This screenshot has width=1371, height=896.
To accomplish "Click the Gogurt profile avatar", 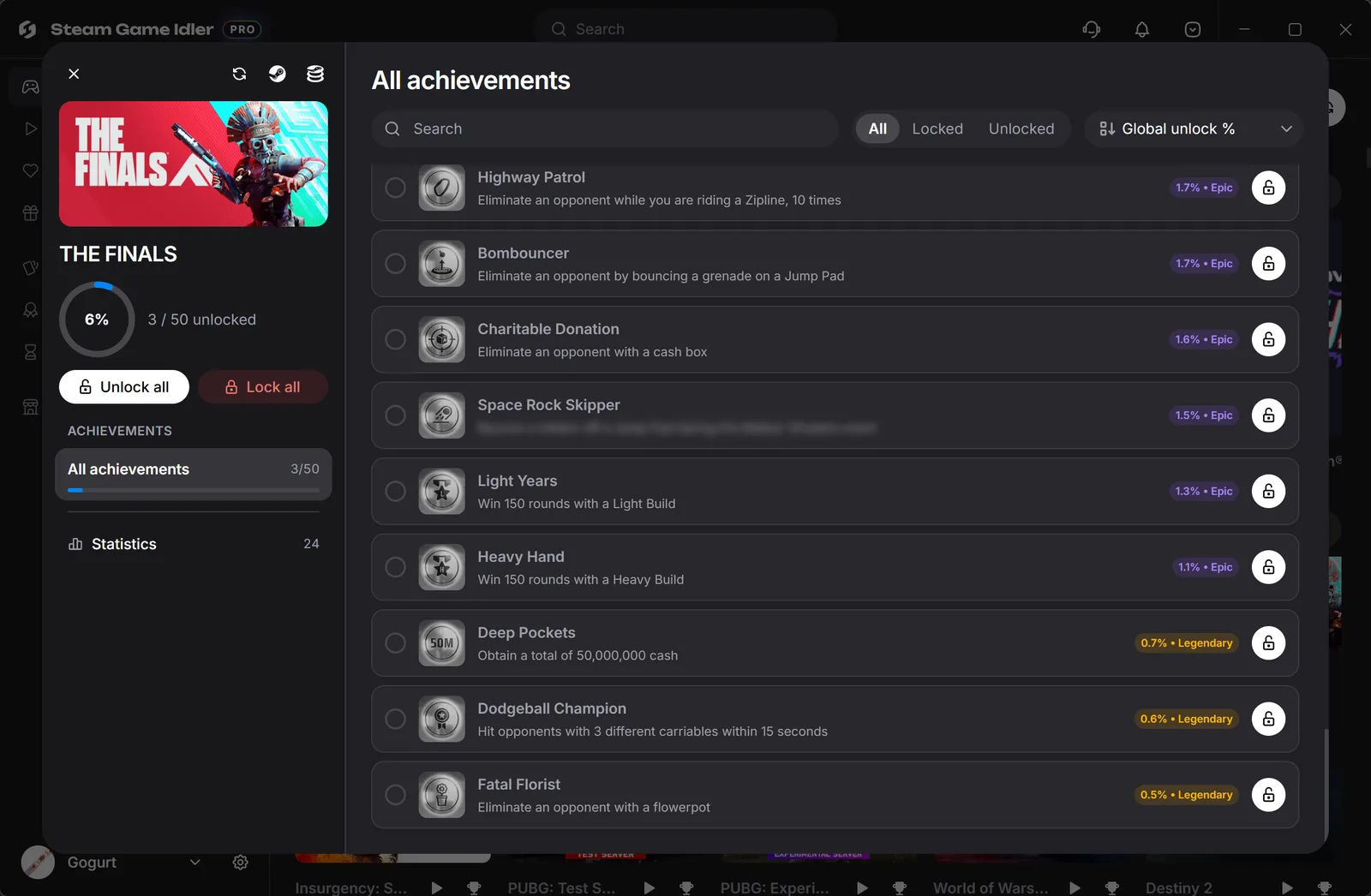I will (38, 862).
